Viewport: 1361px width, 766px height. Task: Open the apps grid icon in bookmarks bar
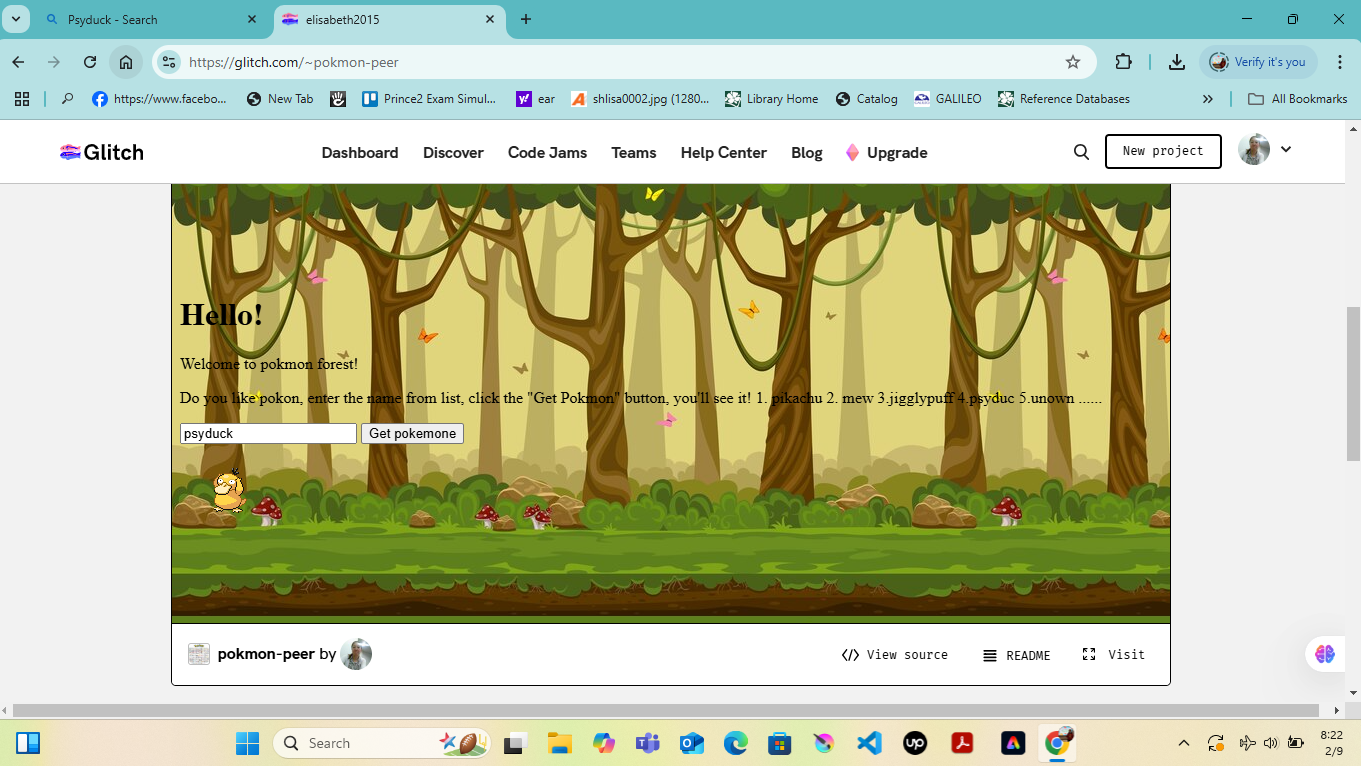pyautogui.click(x=22, y=99)
